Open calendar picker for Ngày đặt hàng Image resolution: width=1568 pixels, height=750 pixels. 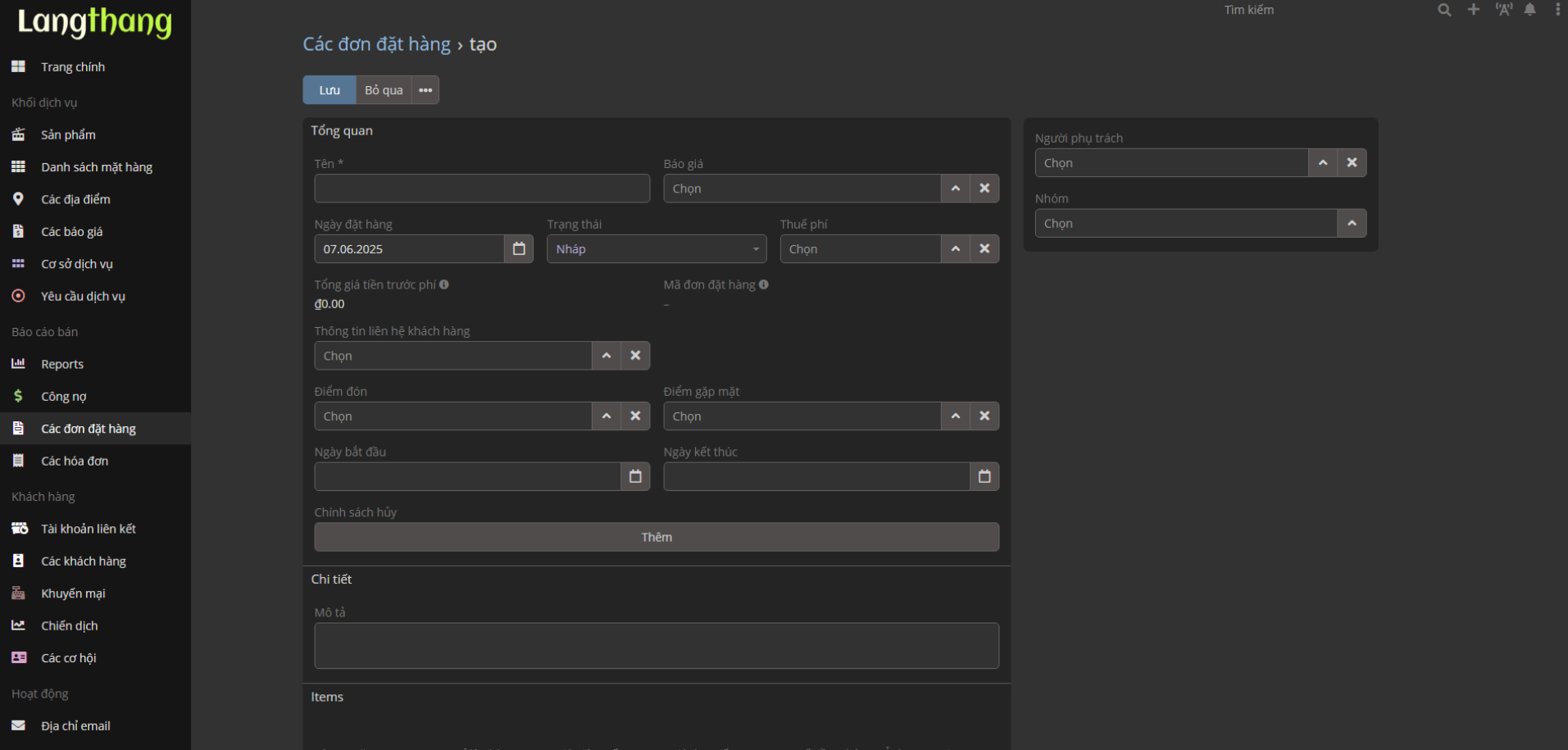tap(519, 249)
